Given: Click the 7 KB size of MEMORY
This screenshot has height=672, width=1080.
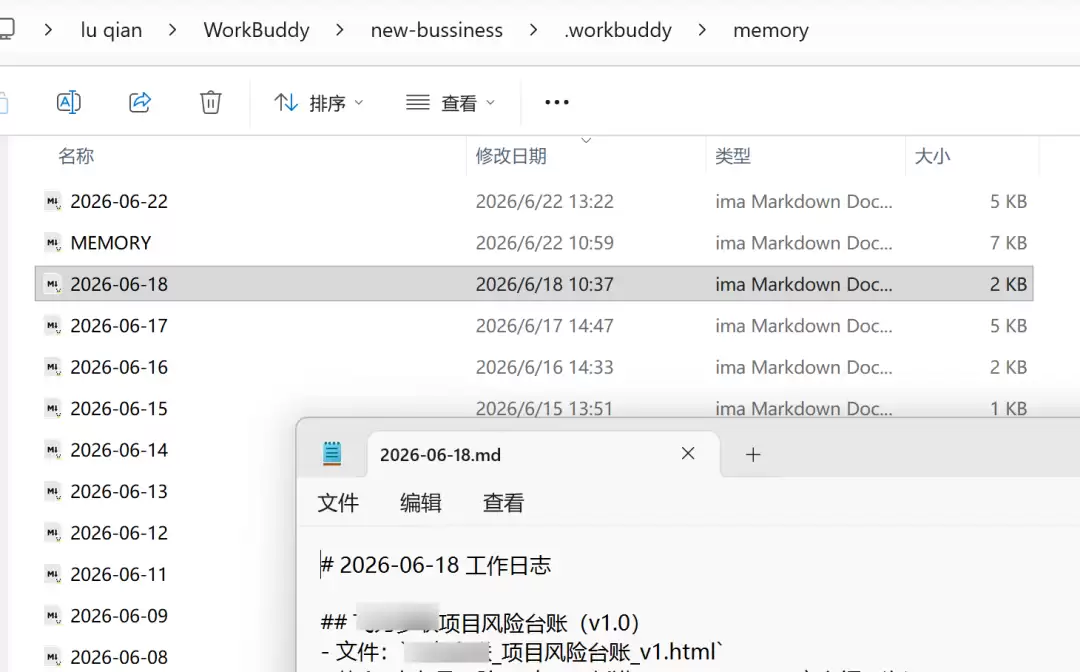Looking at the screenshot, I should click(1008, 243).
